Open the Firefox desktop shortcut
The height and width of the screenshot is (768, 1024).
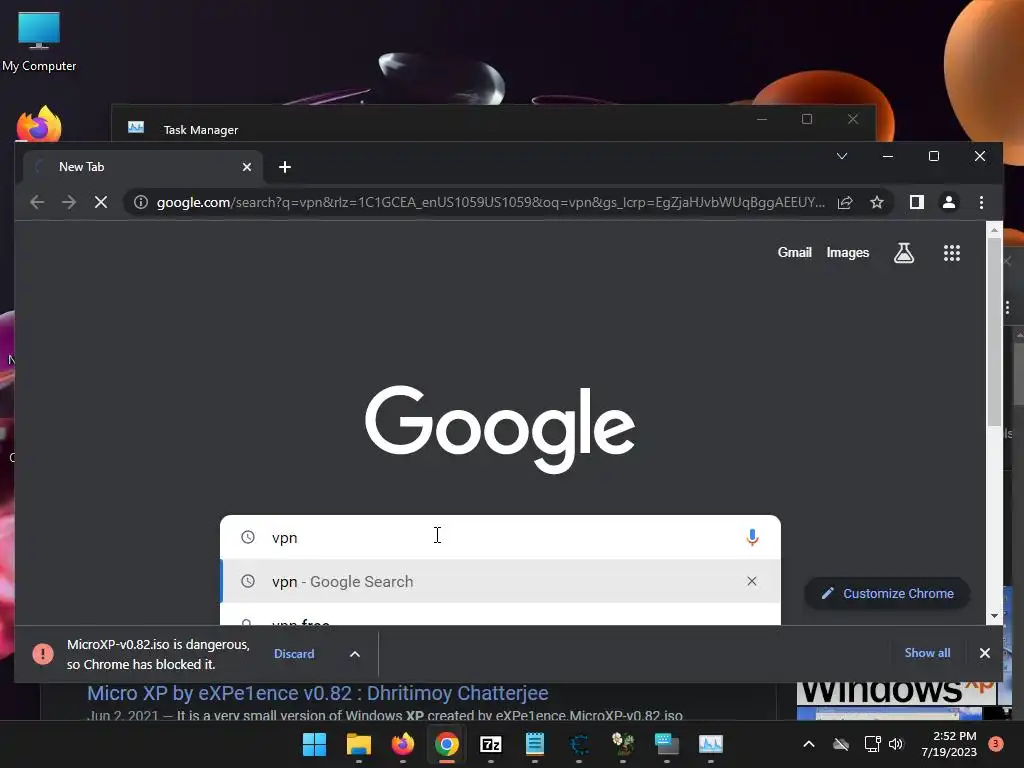39,124
